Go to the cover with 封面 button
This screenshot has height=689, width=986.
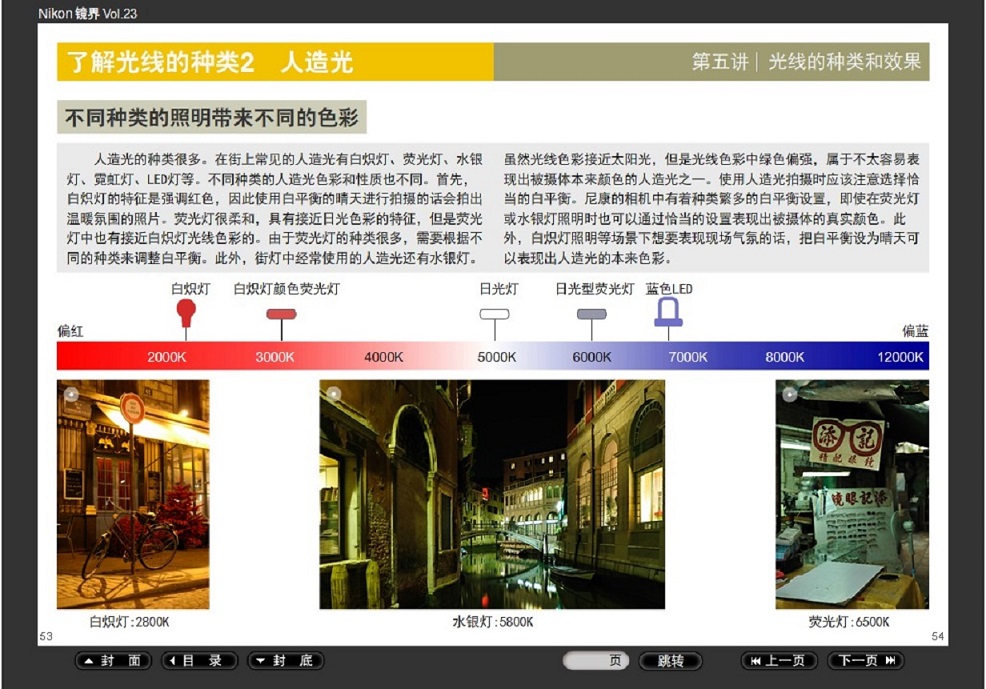pos(113,661)
